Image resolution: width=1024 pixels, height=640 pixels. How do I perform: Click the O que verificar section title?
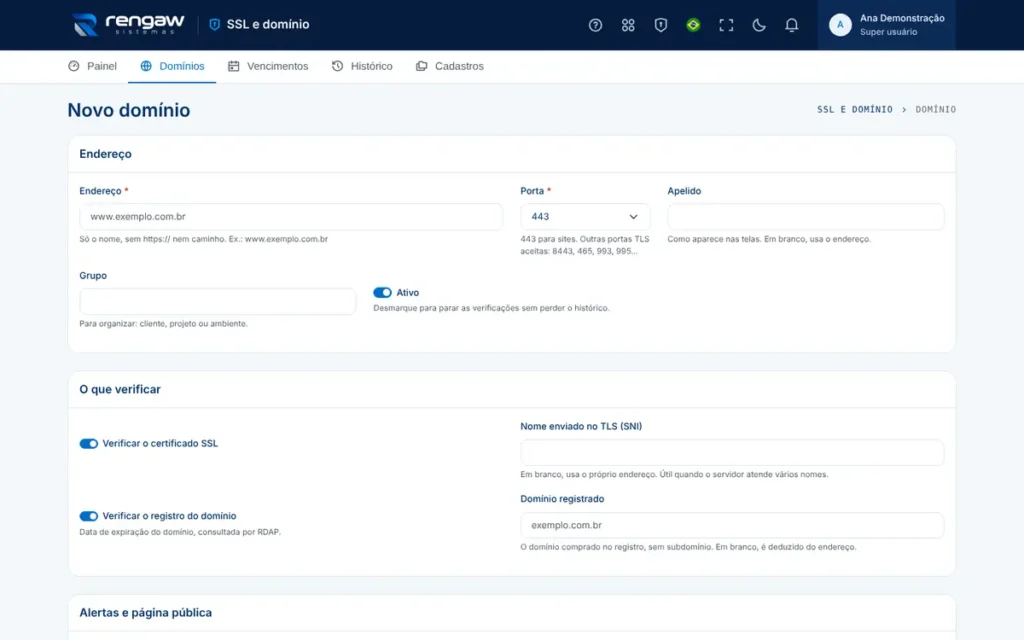pos(120,389)
